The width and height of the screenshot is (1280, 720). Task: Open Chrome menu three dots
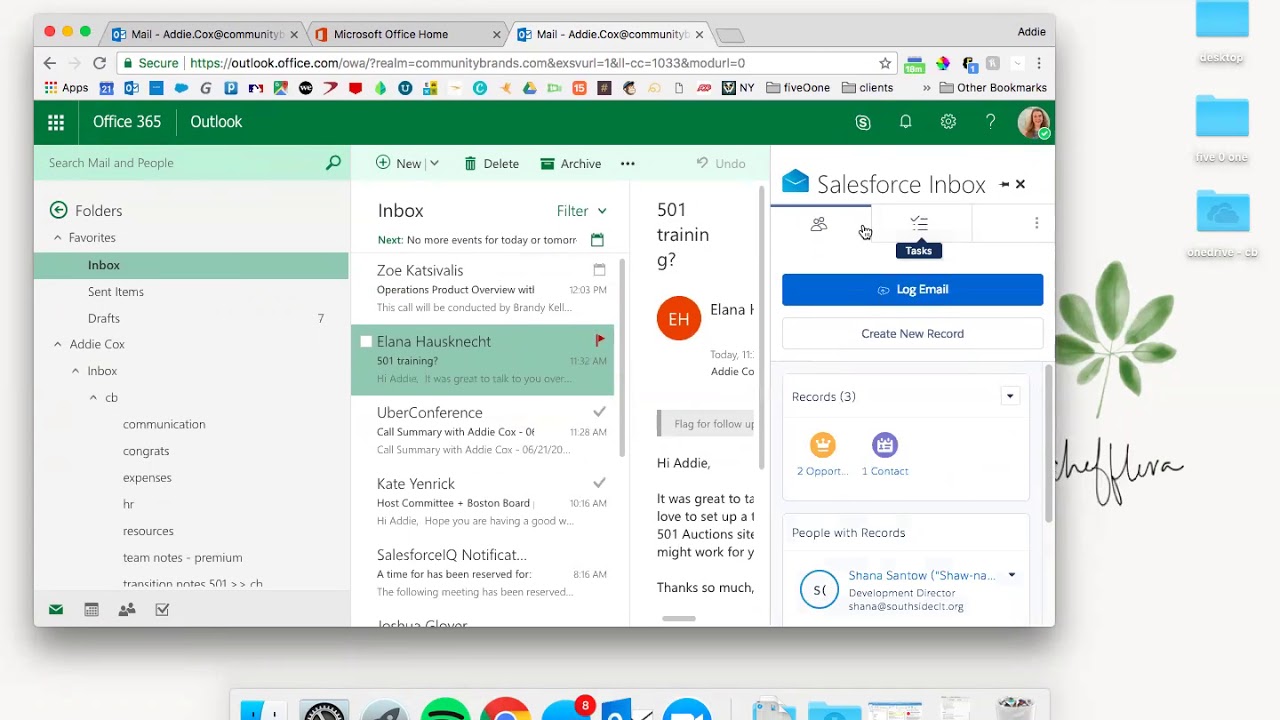tap(1038, 63)
